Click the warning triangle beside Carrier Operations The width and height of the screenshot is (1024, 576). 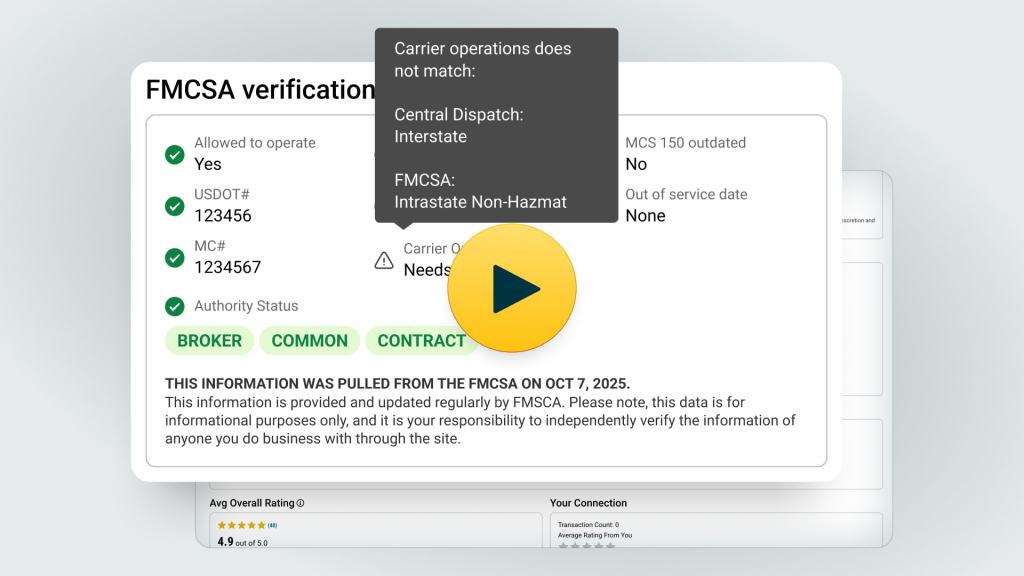click(x=384, y=260)
